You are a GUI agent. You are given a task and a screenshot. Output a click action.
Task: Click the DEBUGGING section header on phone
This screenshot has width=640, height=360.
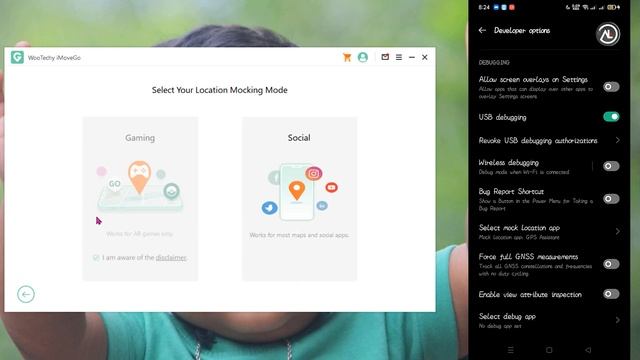pyautogui.click(x=494, y=62)
